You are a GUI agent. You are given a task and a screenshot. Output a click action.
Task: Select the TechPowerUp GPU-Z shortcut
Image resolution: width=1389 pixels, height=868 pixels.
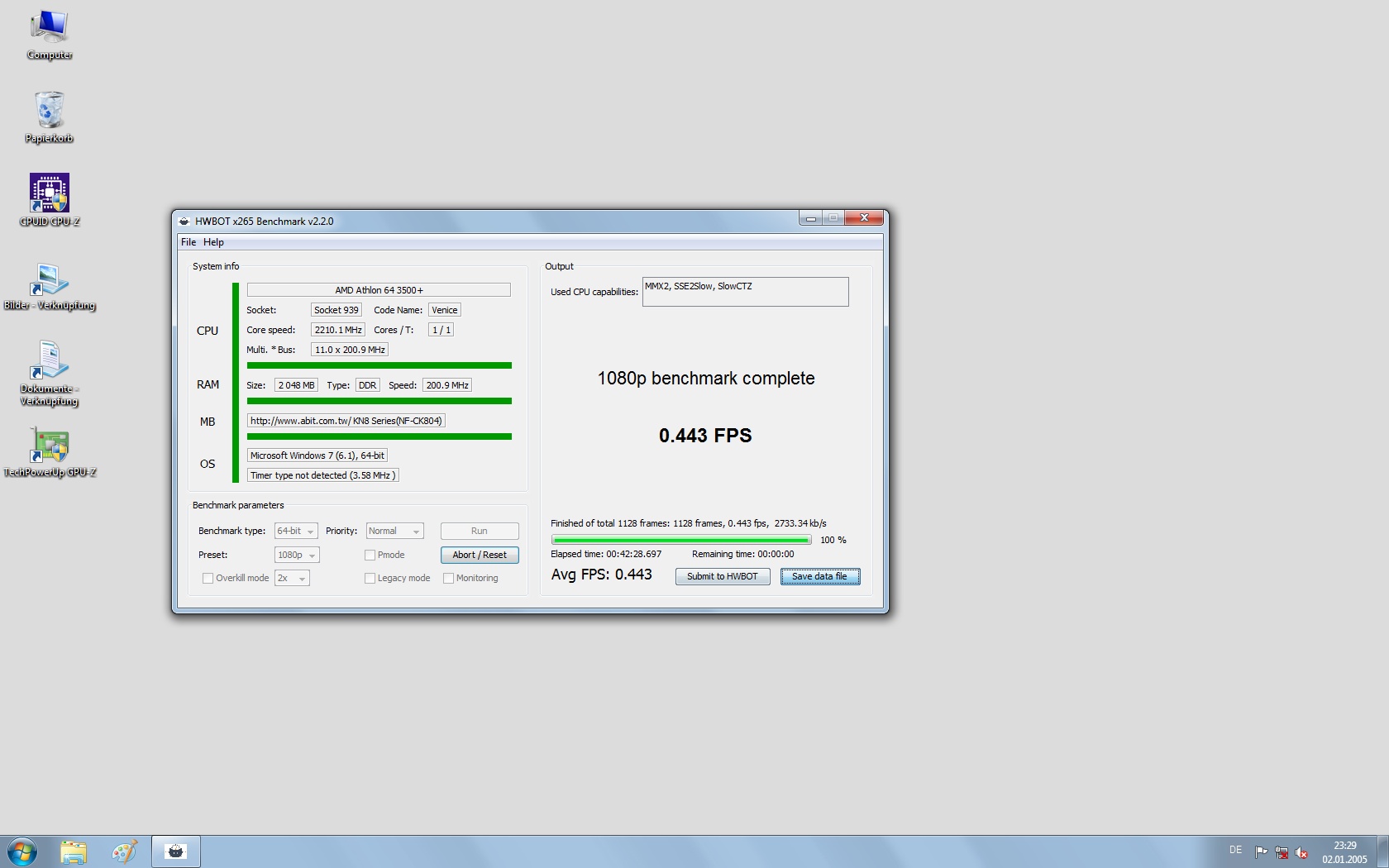(x=50, y=452)
